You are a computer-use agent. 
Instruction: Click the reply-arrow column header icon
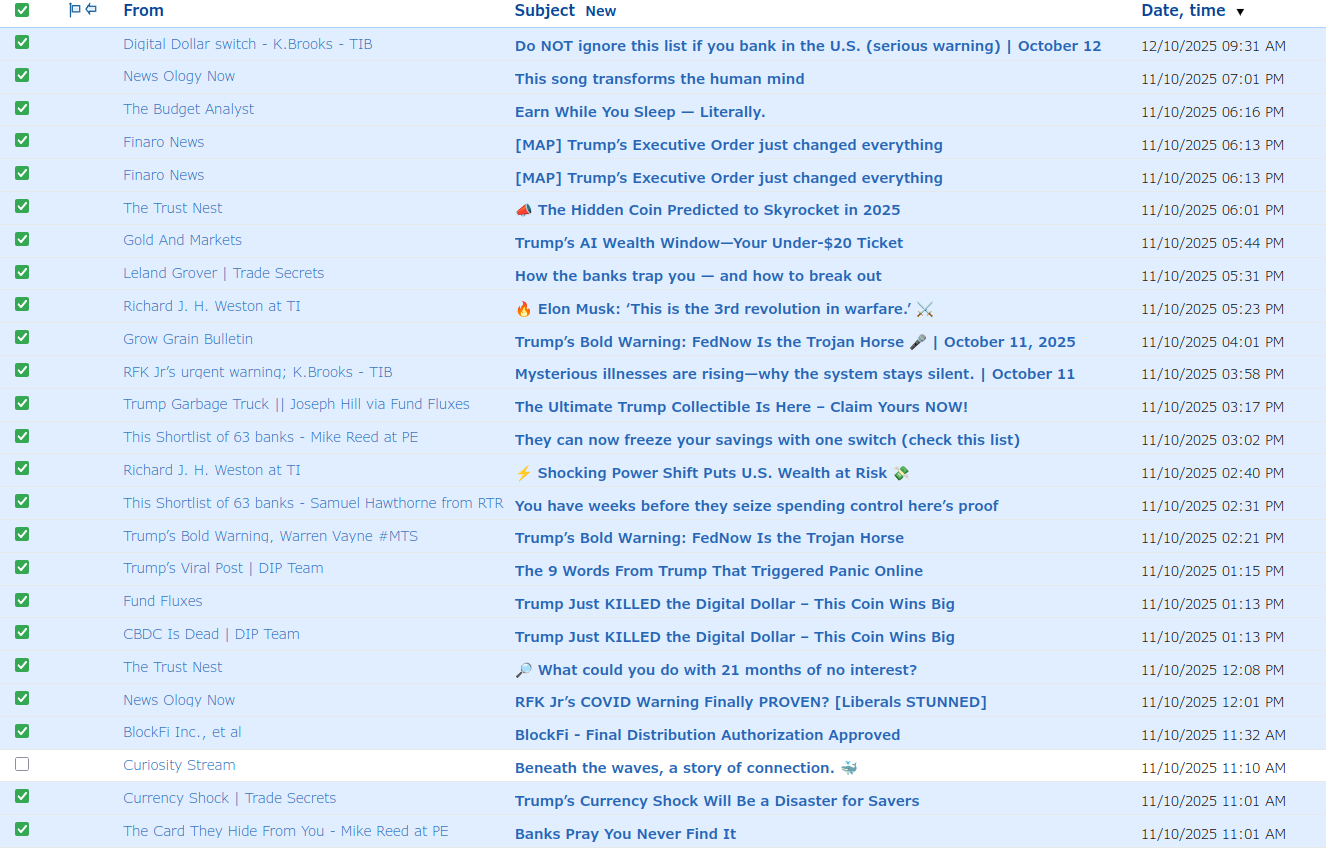click(x=91, y=10)
